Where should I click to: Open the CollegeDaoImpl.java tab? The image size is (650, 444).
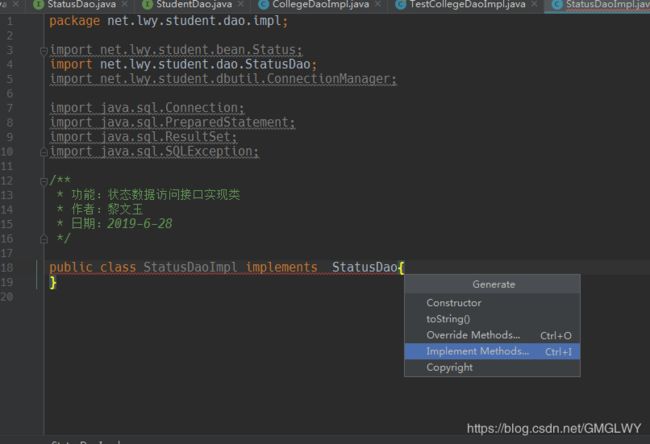(x=321, y=5)
